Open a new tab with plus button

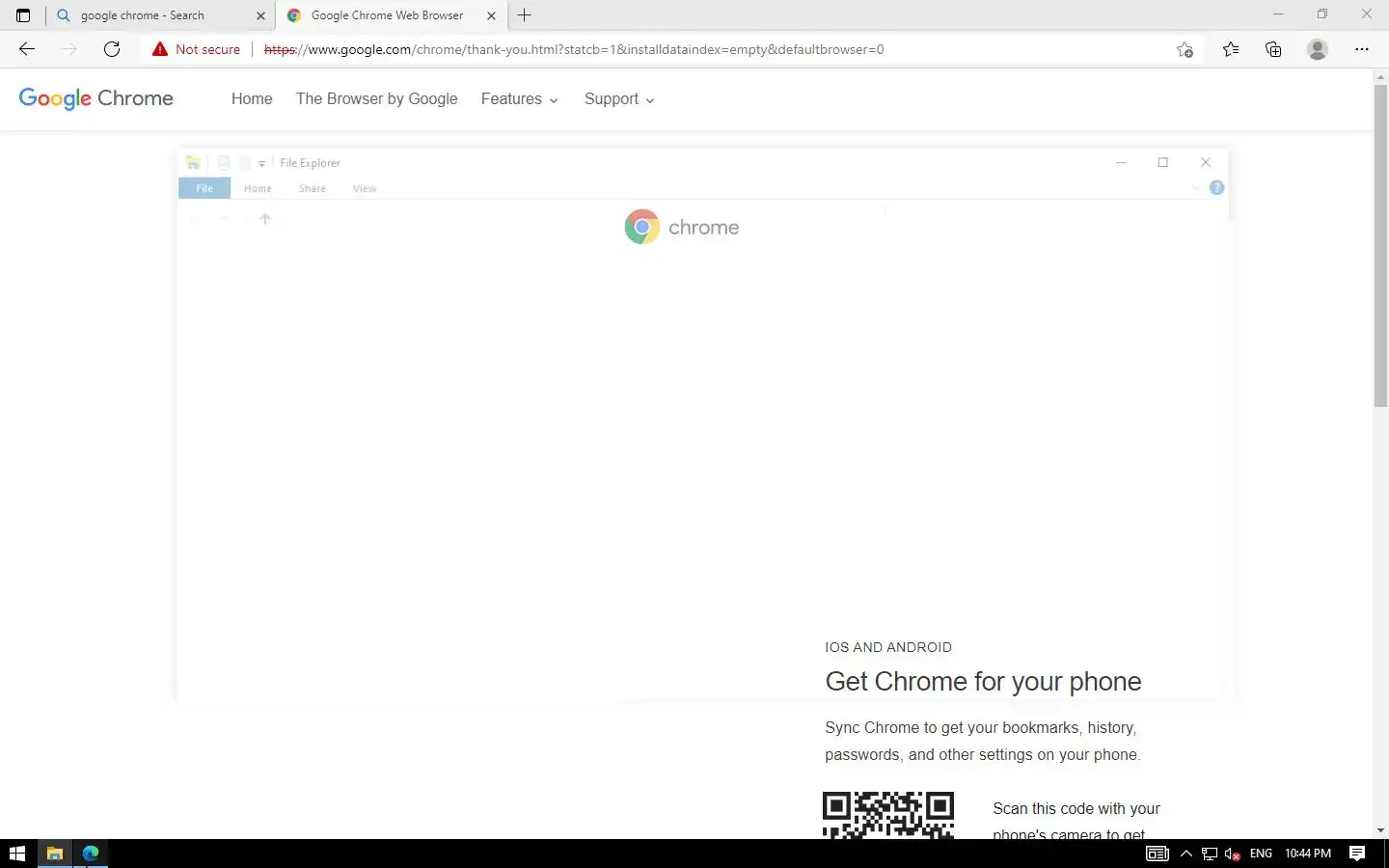coord(525,15)
